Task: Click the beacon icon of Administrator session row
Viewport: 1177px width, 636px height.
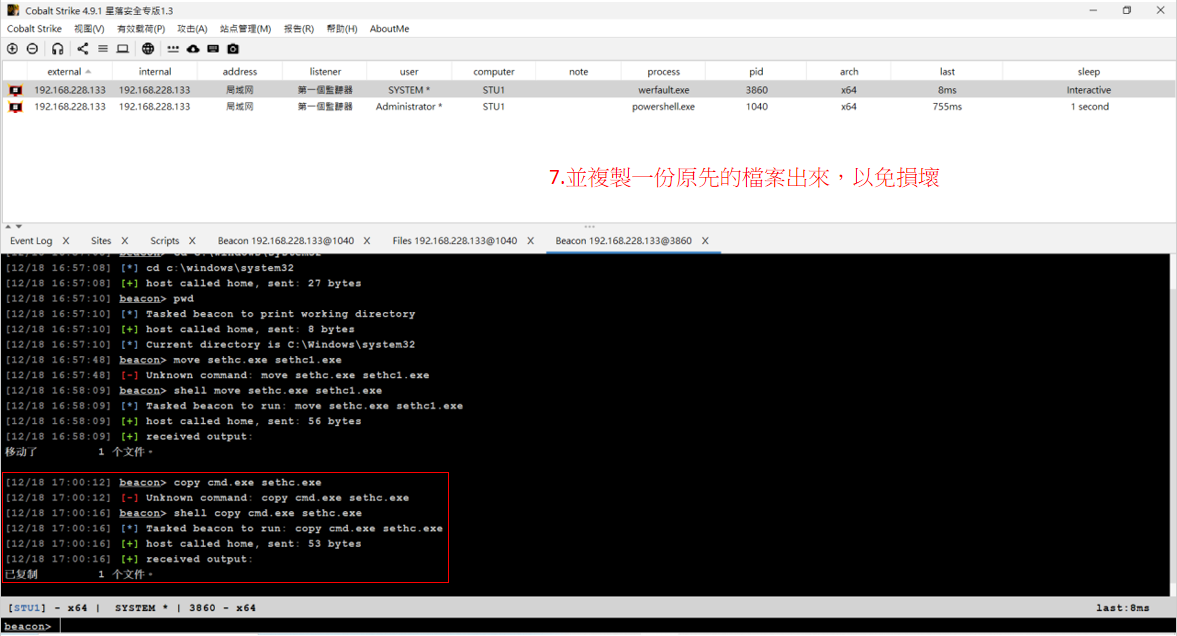Action: pos(15,107)
